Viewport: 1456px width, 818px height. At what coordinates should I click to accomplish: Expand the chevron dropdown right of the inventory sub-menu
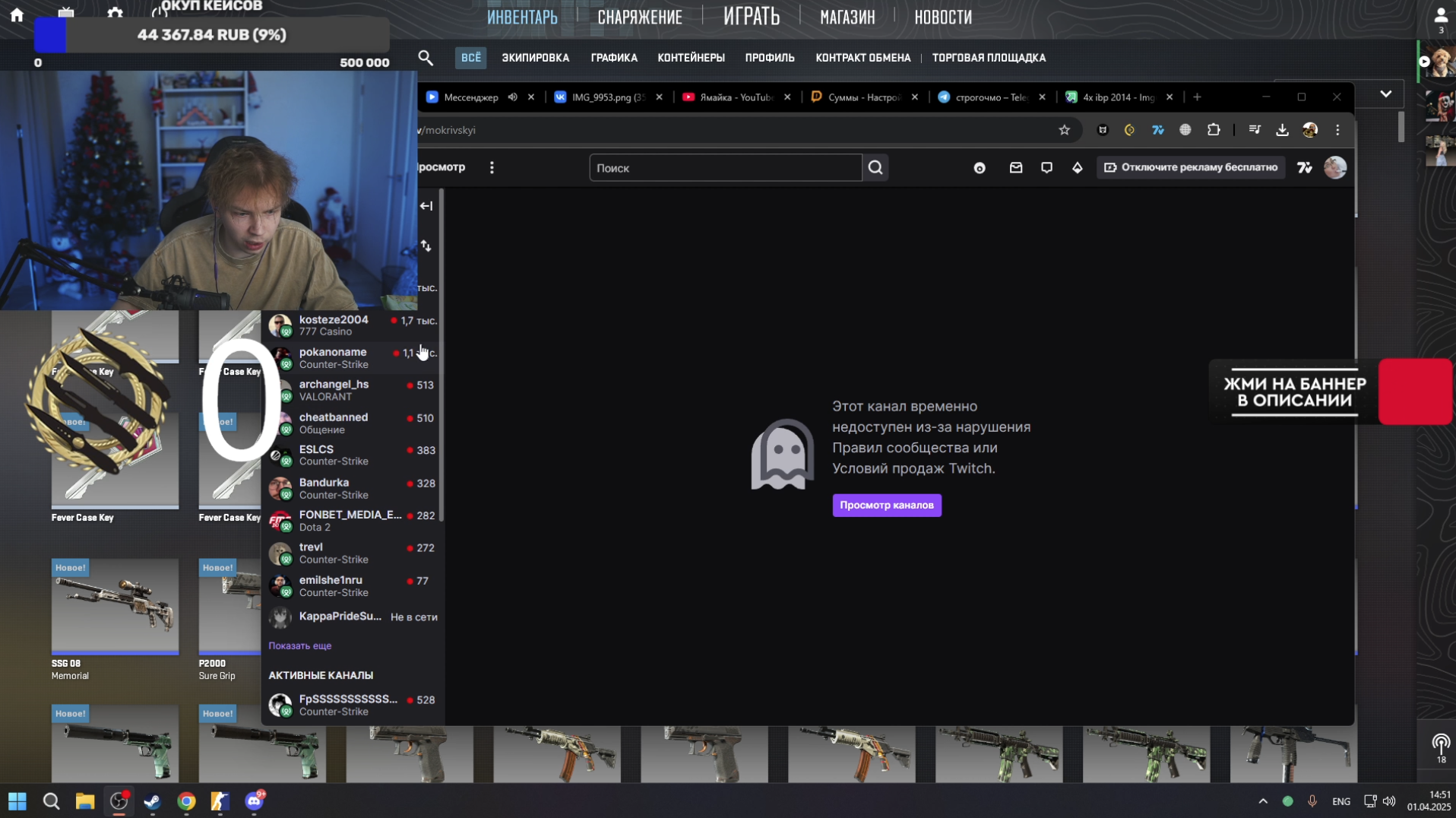pos(1386,94)
